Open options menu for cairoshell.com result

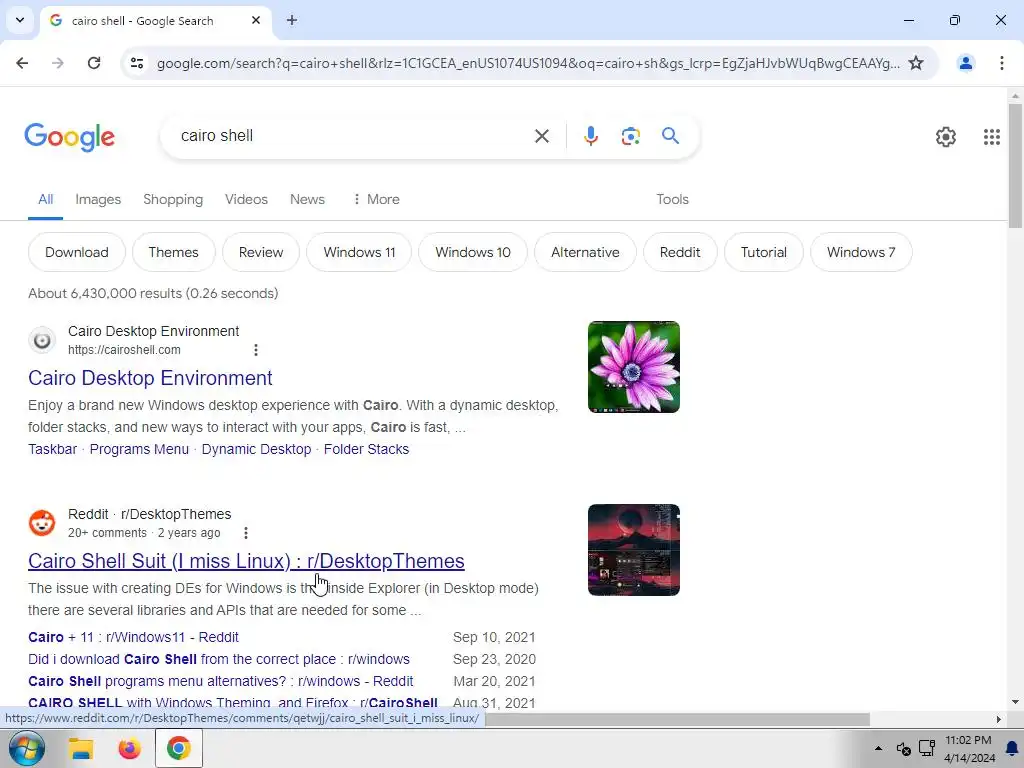click(255, 350)
